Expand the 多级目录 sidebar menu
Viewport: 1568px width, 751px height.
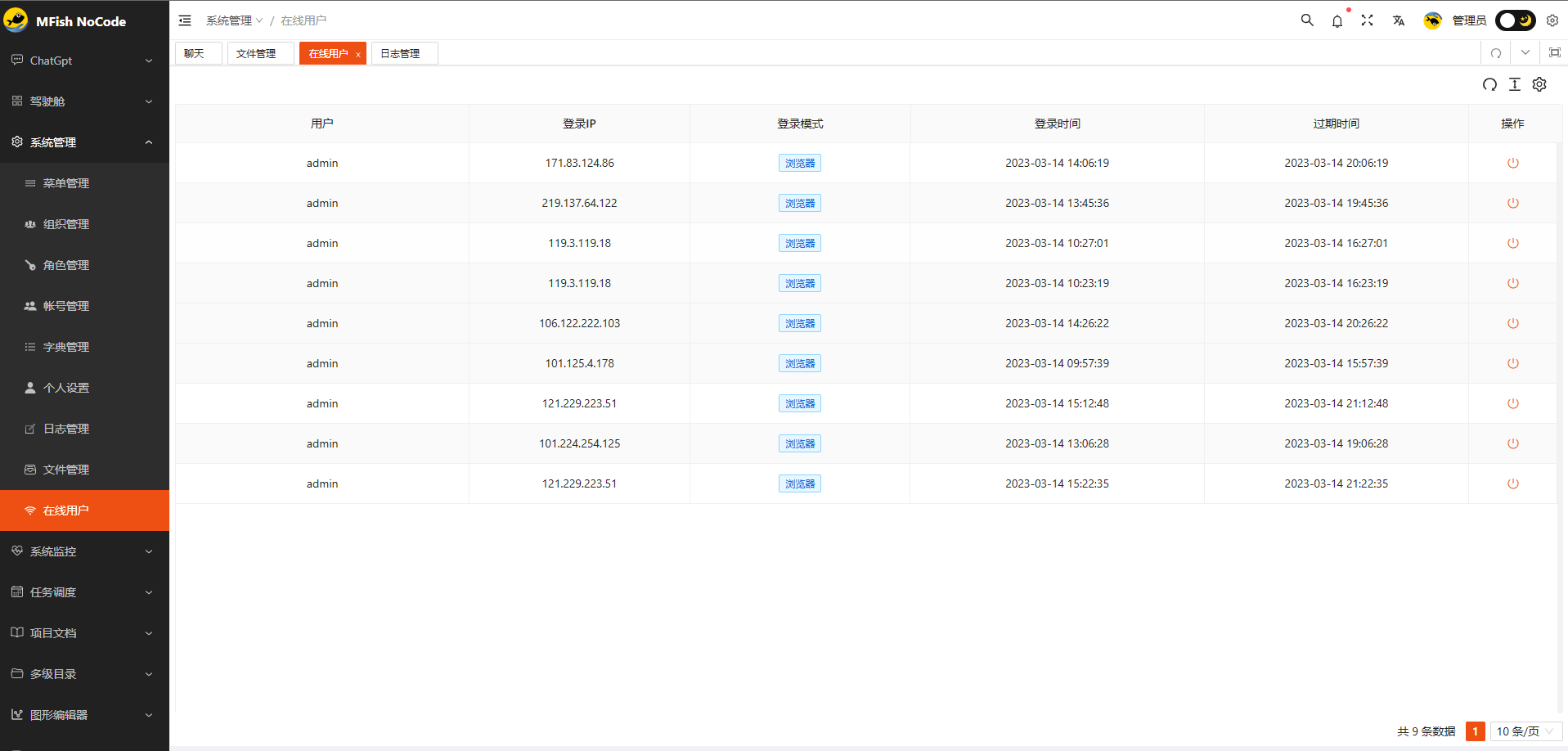(84, 674)
